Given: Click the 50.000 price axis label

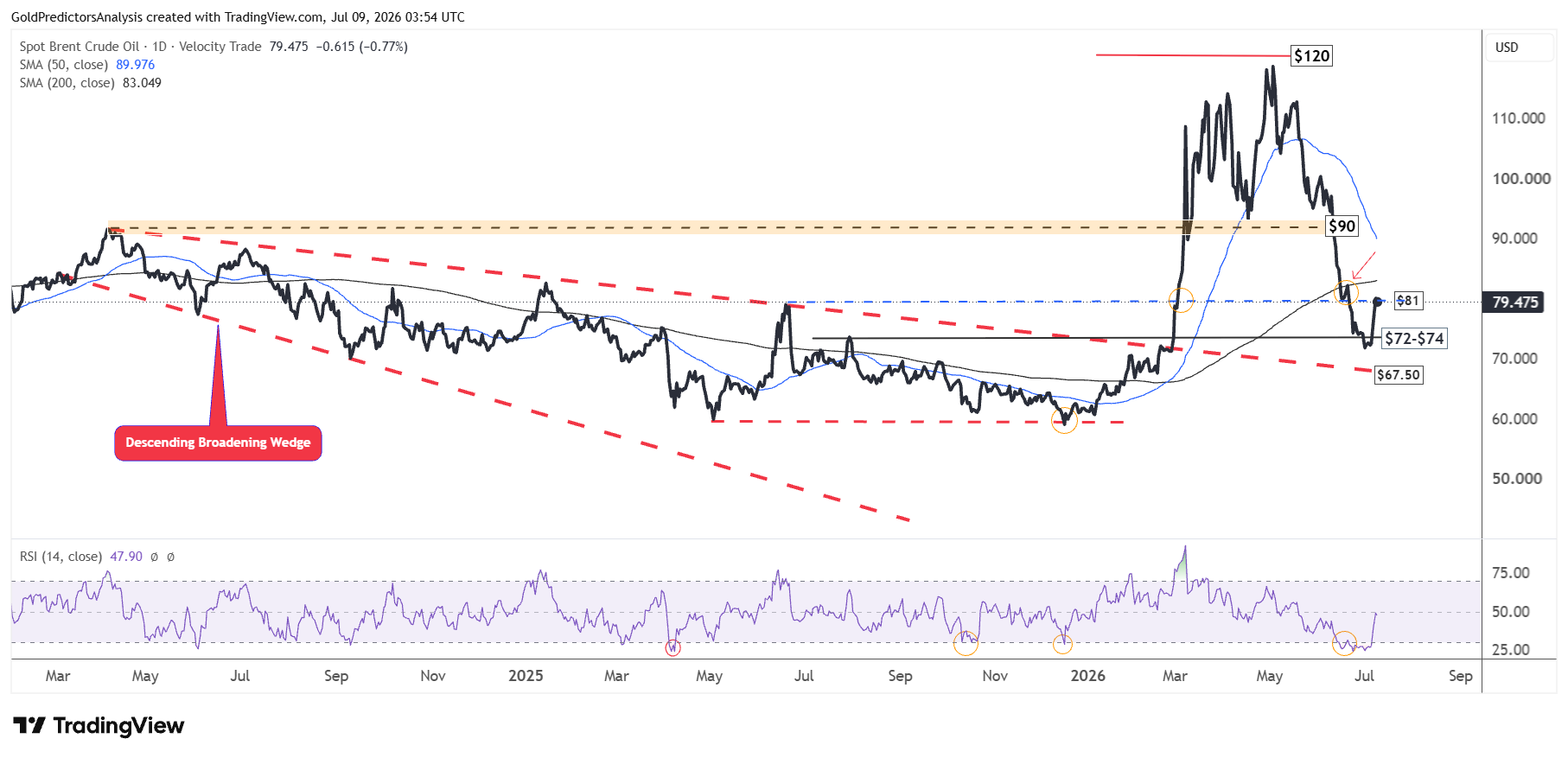Looking at the screenshot, I should point(1517,479).
